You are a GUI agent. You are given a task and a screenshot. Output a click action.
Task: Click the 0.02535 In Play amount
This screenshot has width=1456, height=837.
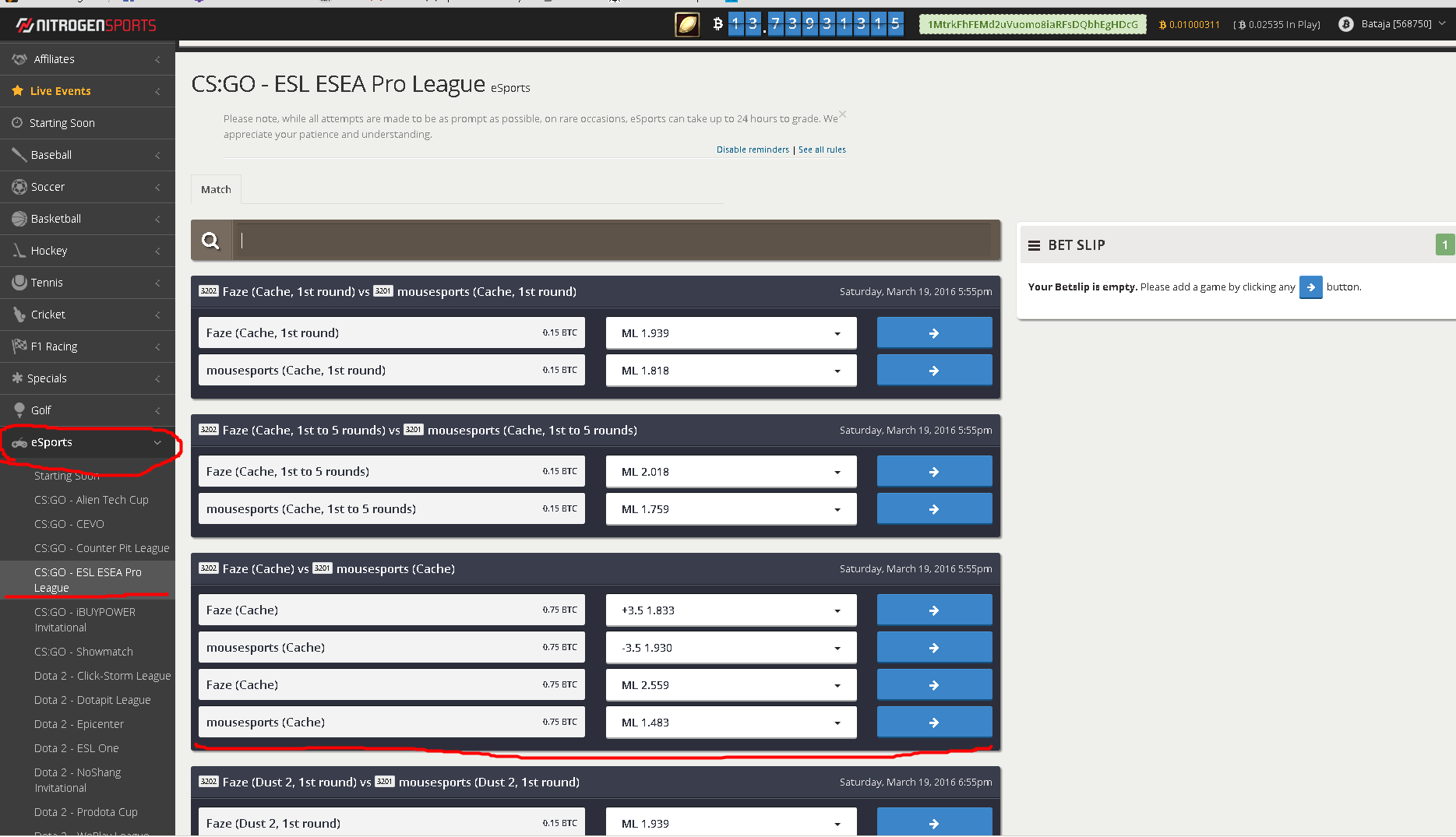(1278, 25)
